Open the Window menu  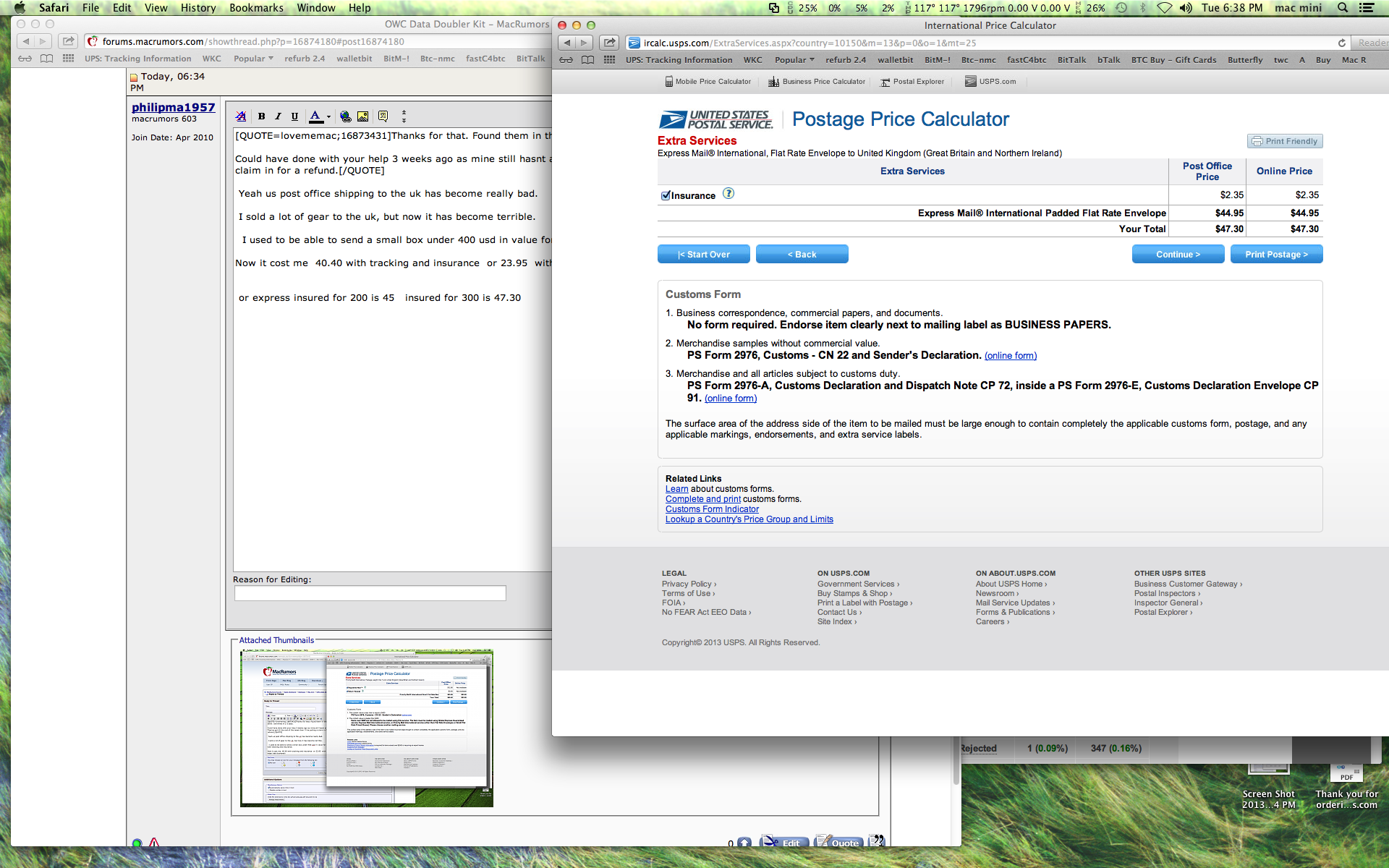point(316,8)
